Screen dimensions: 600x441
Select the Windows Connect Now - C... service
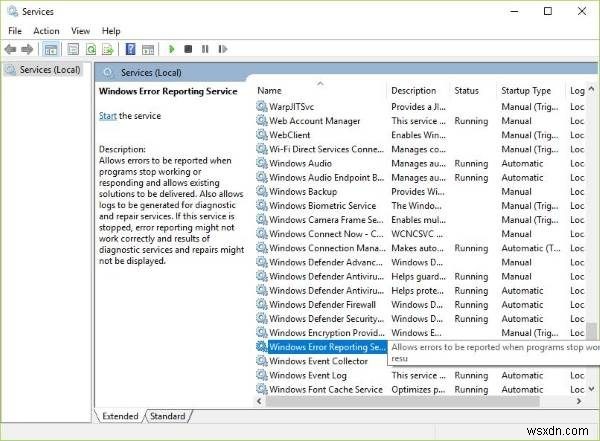point(326,234)
